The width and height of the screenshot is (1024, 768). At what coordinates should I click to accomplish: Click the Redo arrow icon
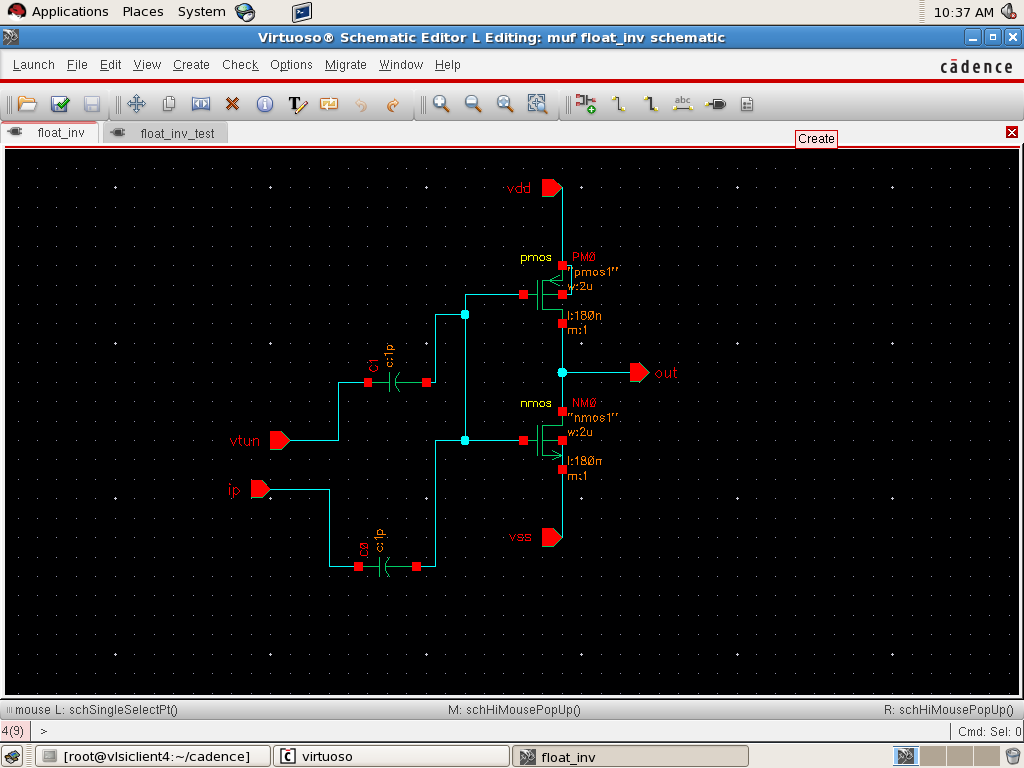392,104
